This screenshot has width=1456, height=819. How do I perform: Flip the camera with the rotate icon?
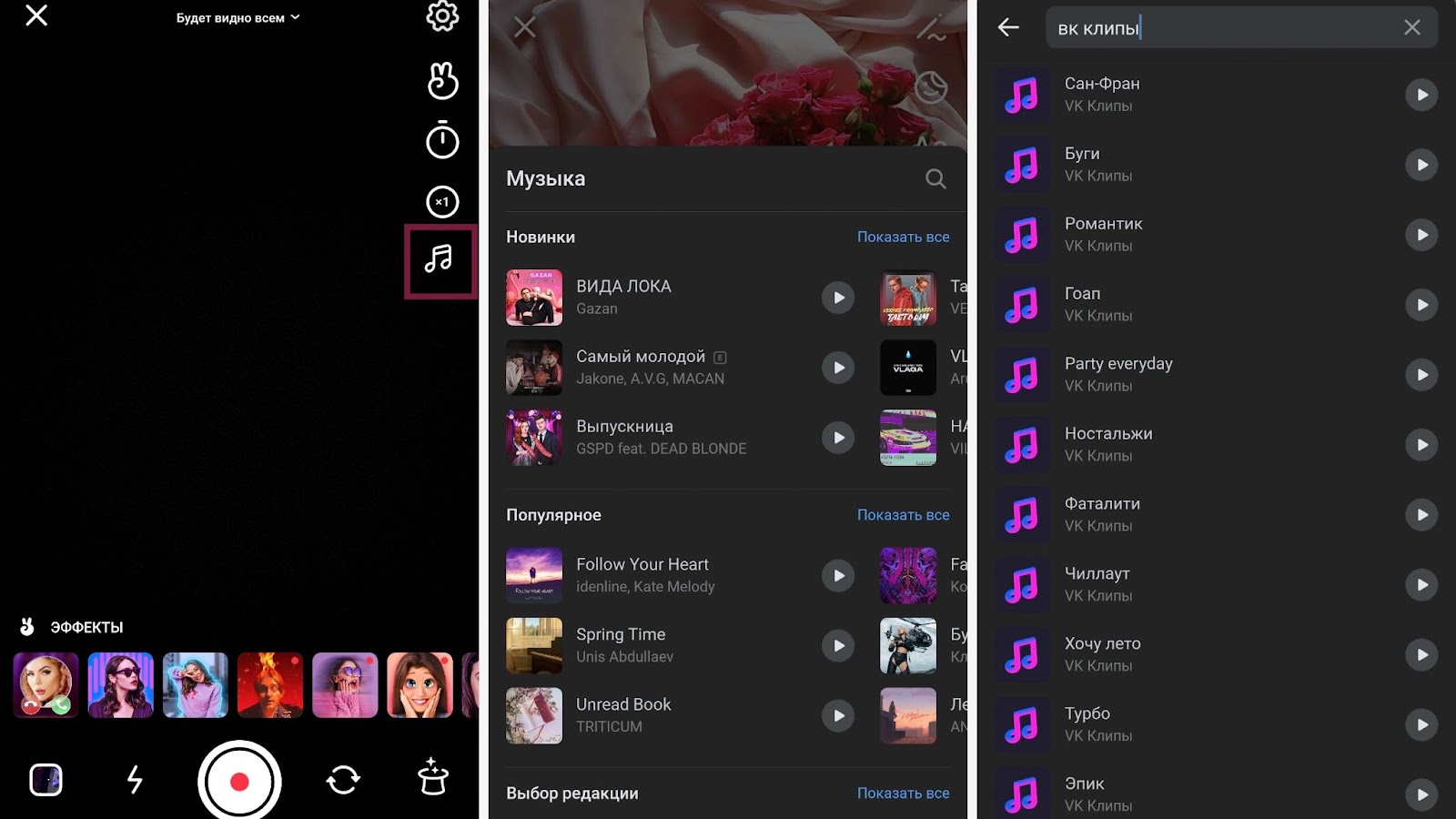343,780
